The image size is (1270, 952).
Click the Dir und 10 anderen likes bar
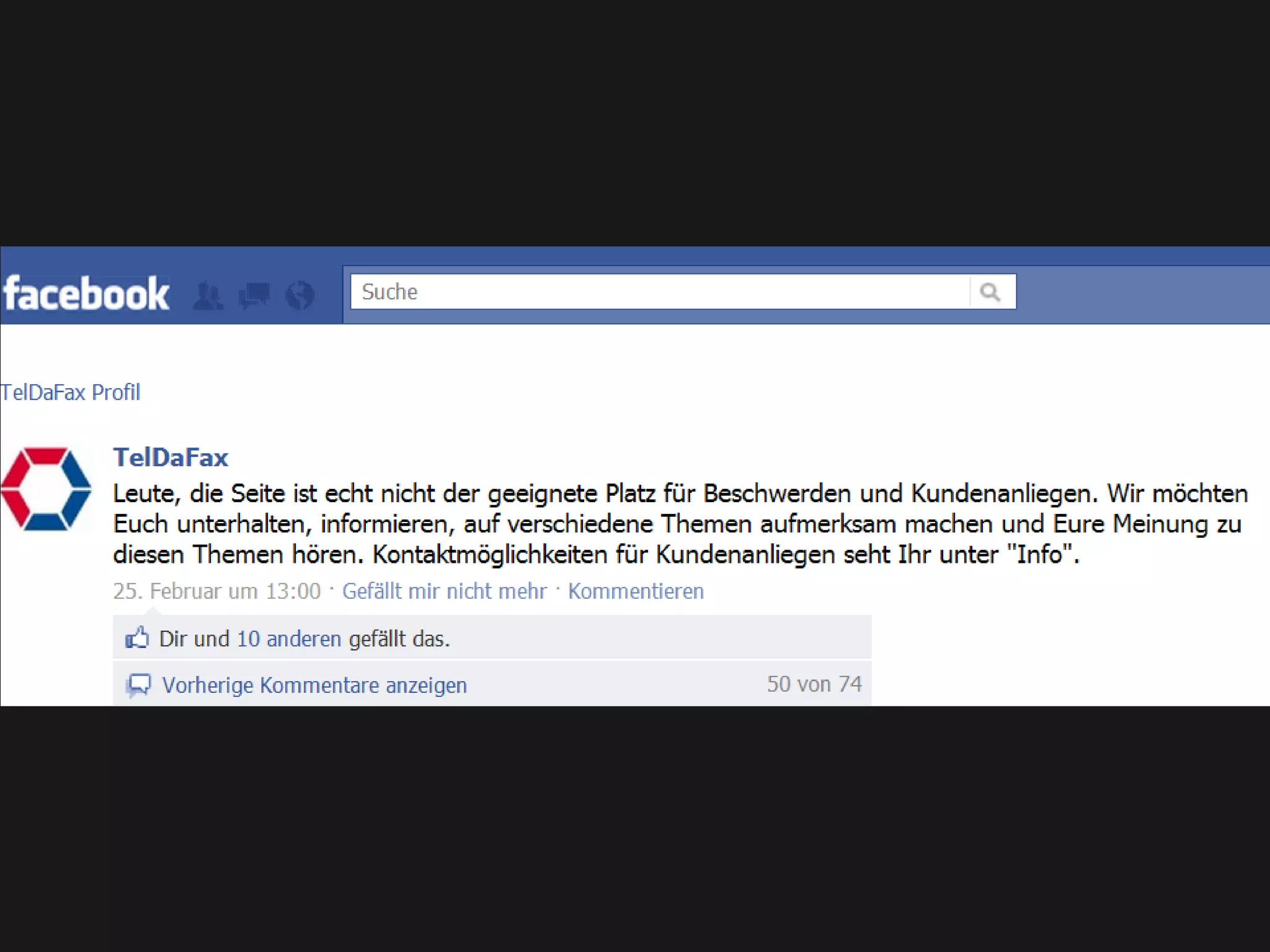492,637
